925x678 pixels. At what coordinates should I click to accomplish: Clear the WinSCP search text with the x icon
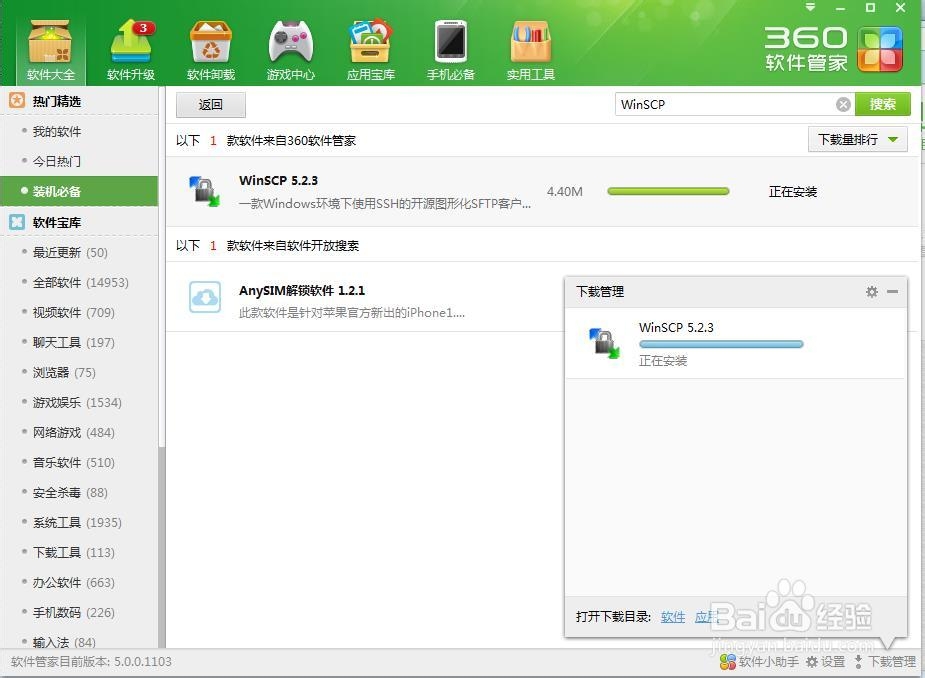(843, 103)
